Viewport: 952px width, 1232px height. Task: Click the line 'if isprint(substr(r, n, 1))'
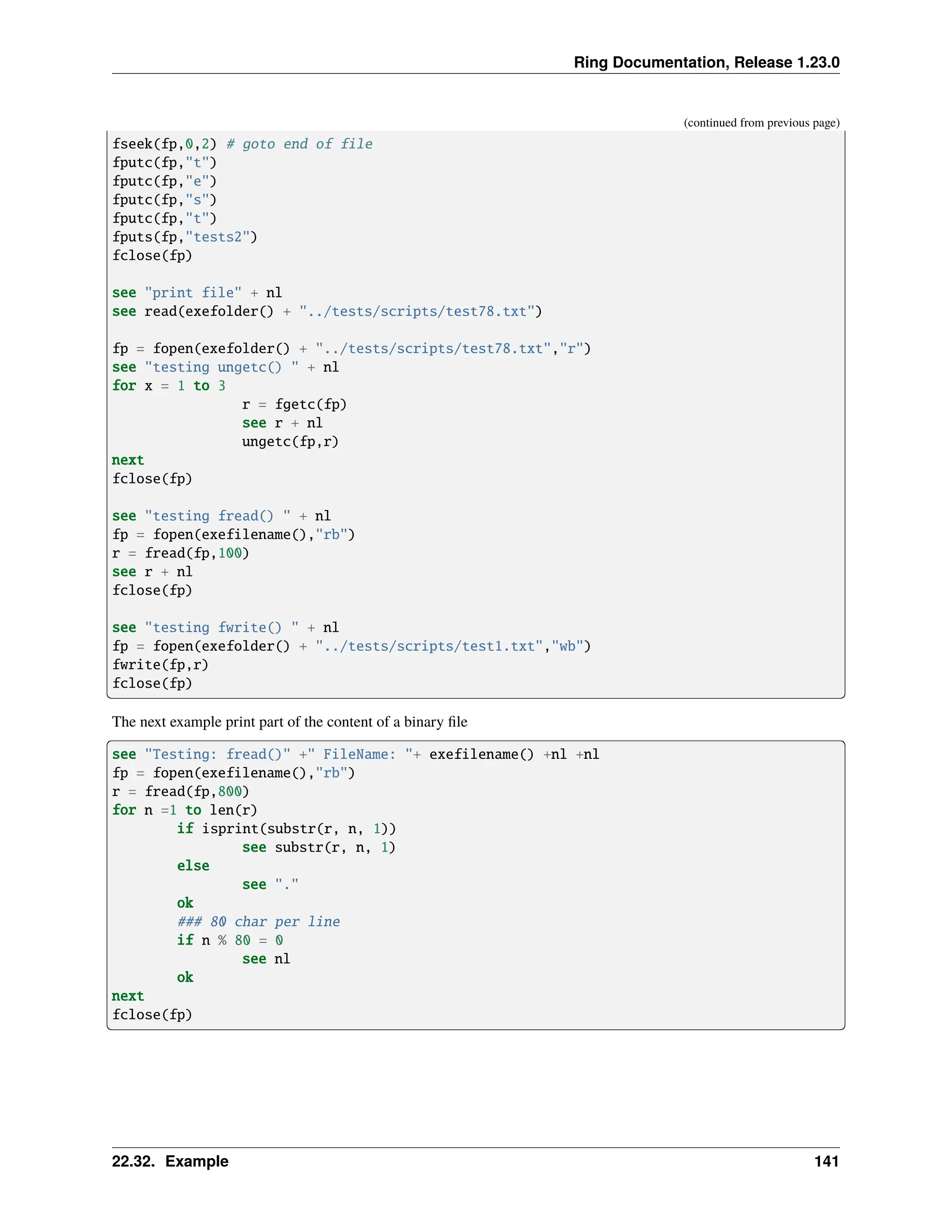286,829
